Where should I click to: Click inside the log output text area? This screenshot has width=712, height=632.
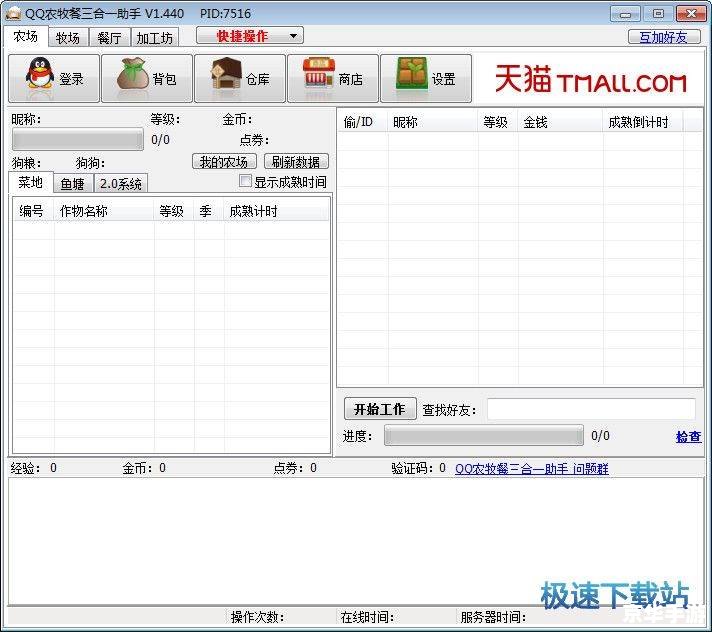click(356, 541)
